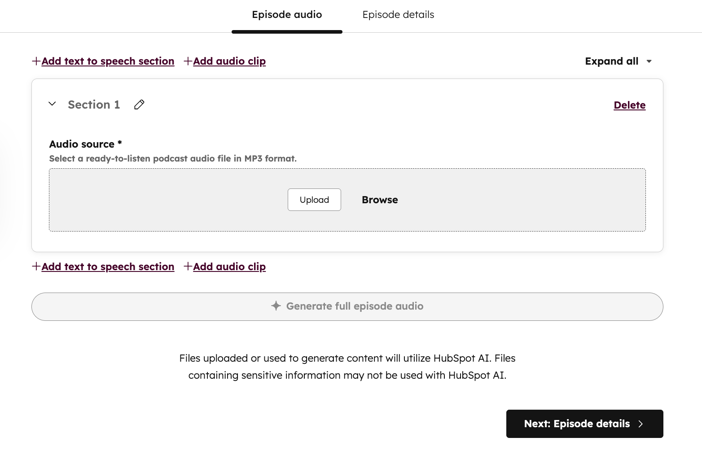This screenshot has height=455, width=702.
Task: Click the plus icon before top Add text to speech
Action: coord(36,61)
